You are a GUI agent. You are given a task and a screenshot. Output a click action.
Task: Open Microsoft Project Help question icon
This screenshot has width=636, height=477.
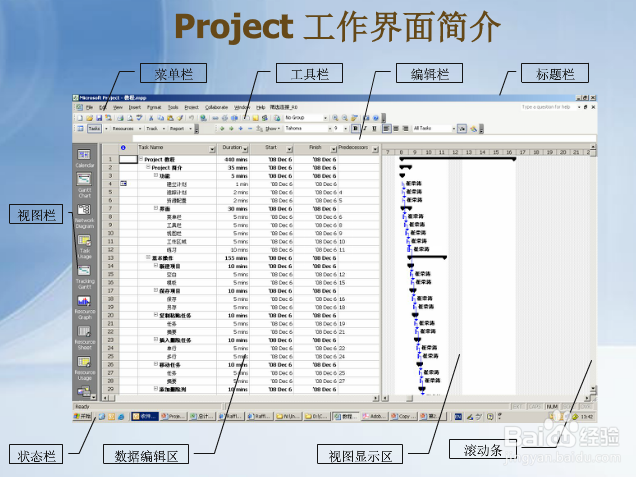(x=376, y=118)
